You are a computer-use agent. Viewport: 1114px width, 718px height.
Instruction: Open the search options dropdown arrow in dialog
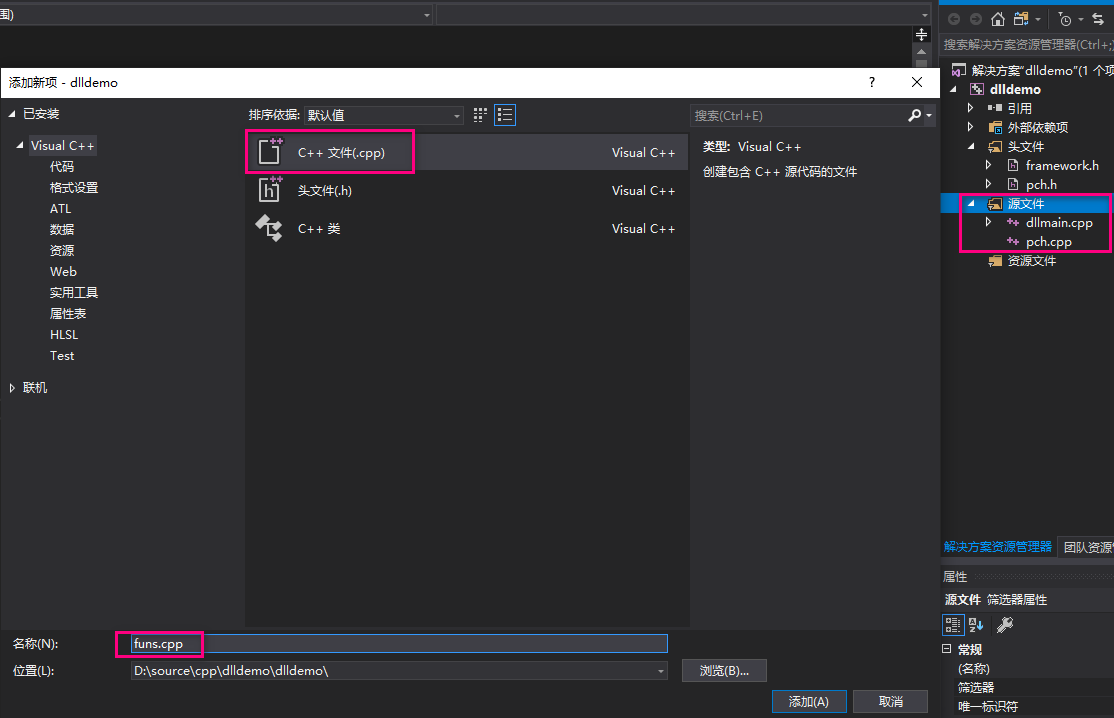[929, 115]
